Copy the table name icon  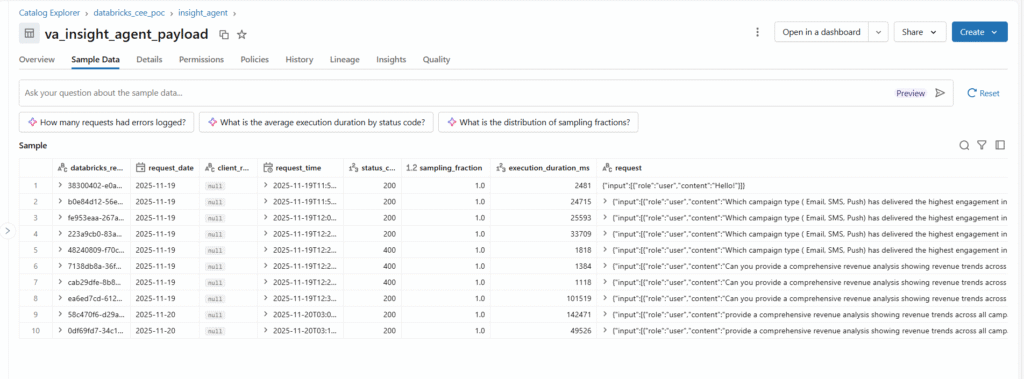pyautogui.click(x=223, y=35)
